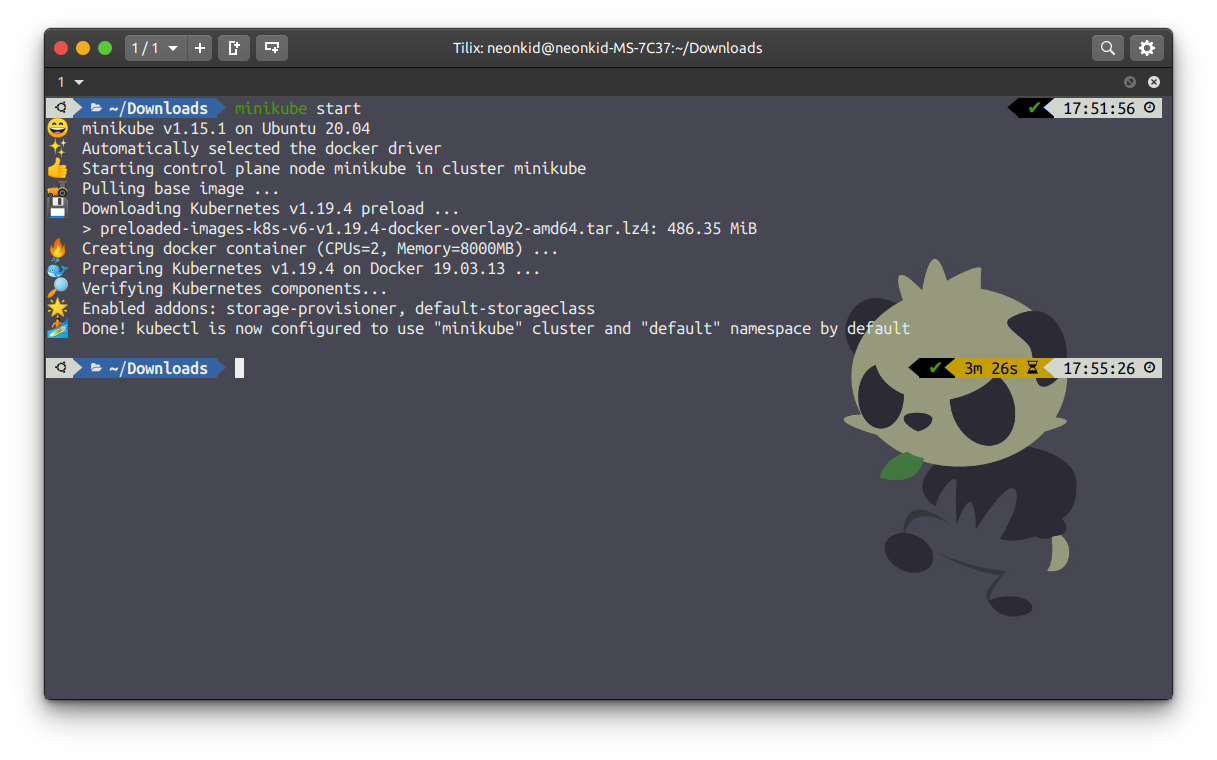The width and height of the screenshot is (1217, 760).
Task: Click 'Verifying Kubernetes components...' line
Action: pyautogui.click(x=235, y=288)
